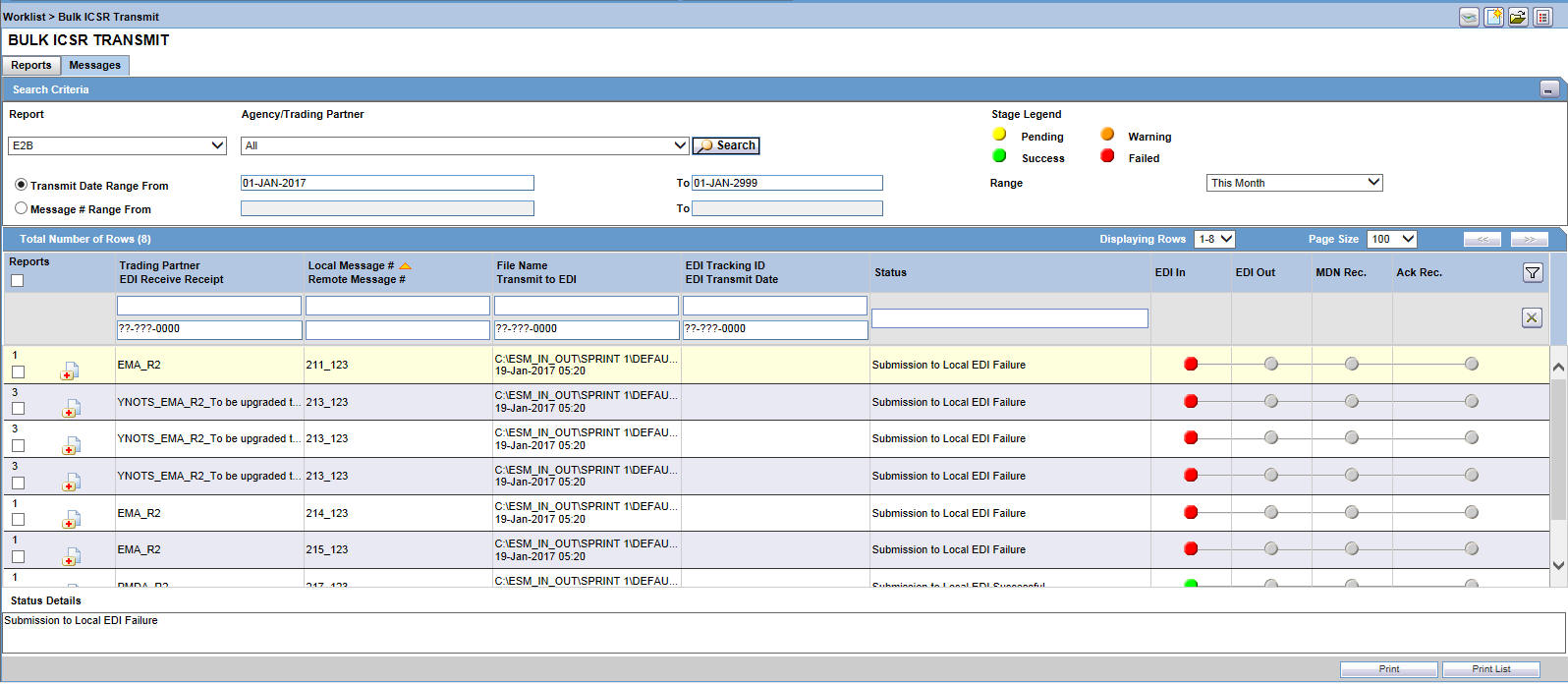Click gray EDI Out status dot for 214_123

[x=1271, y=512]
